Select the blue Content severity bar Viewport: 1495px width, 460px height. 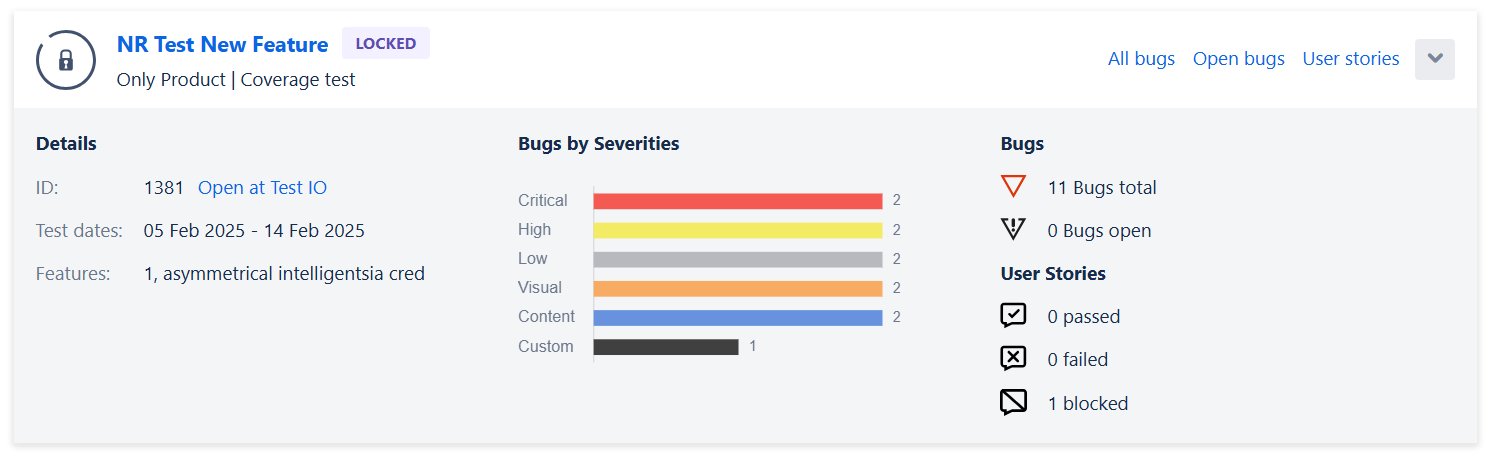(738, 317)
